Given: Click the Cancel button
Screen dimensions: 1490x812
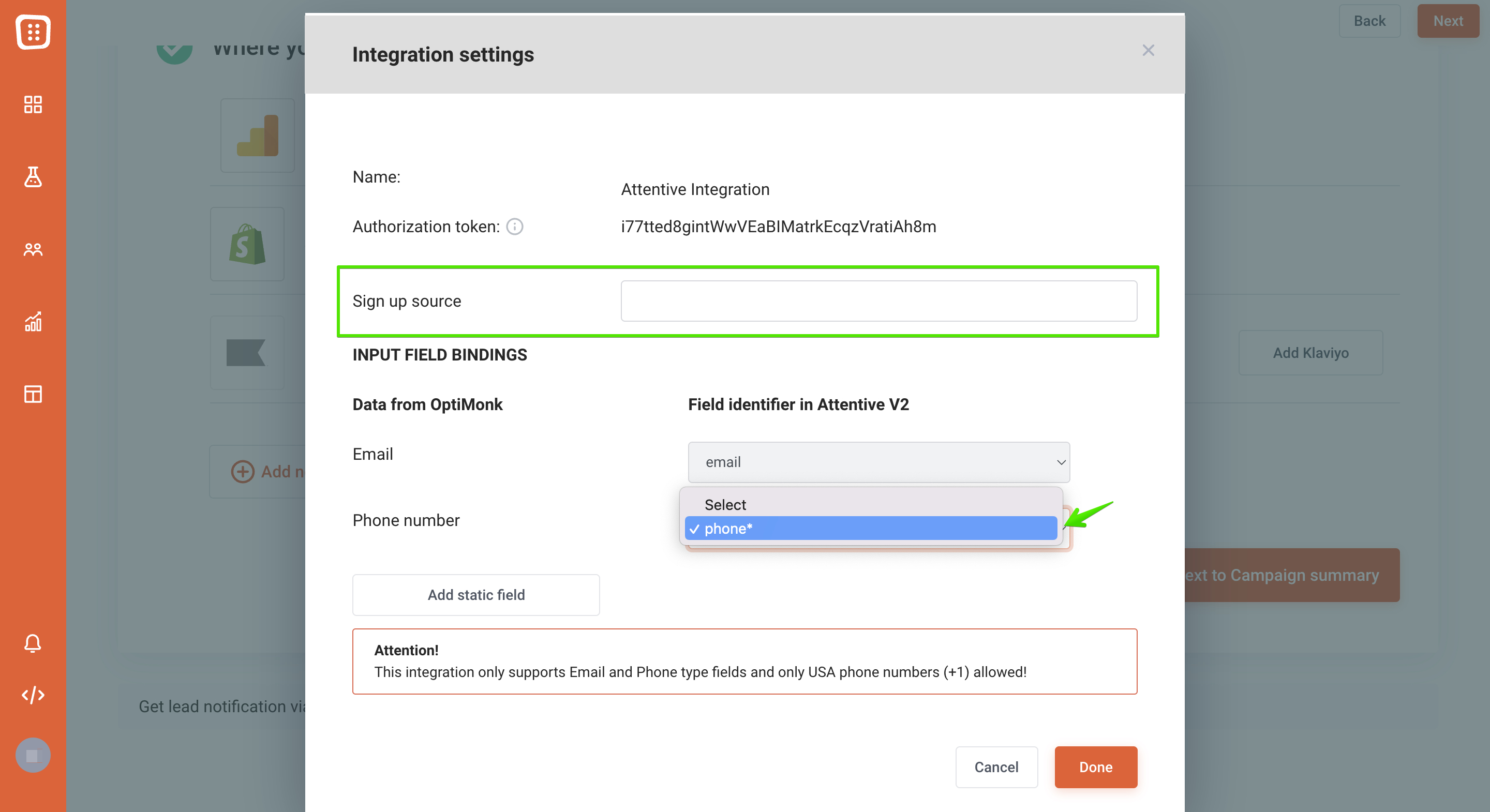Looking at the screenshot, I should [x=996, y=767].
